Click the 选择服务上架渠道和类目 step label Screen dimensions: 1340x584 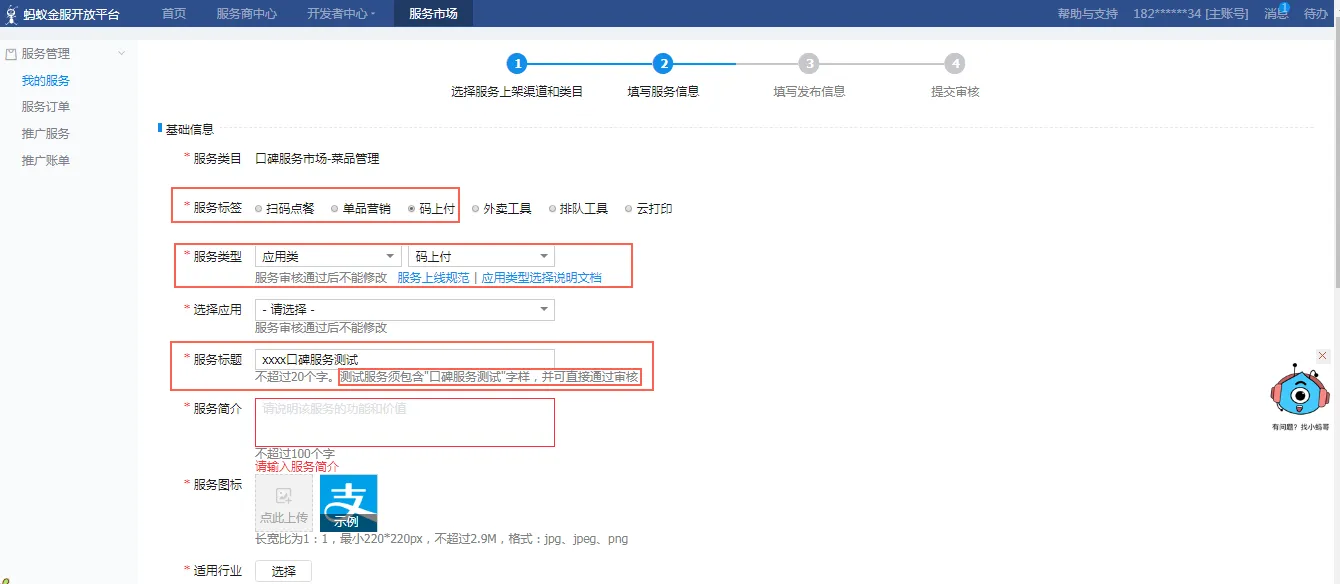(517, 91)
